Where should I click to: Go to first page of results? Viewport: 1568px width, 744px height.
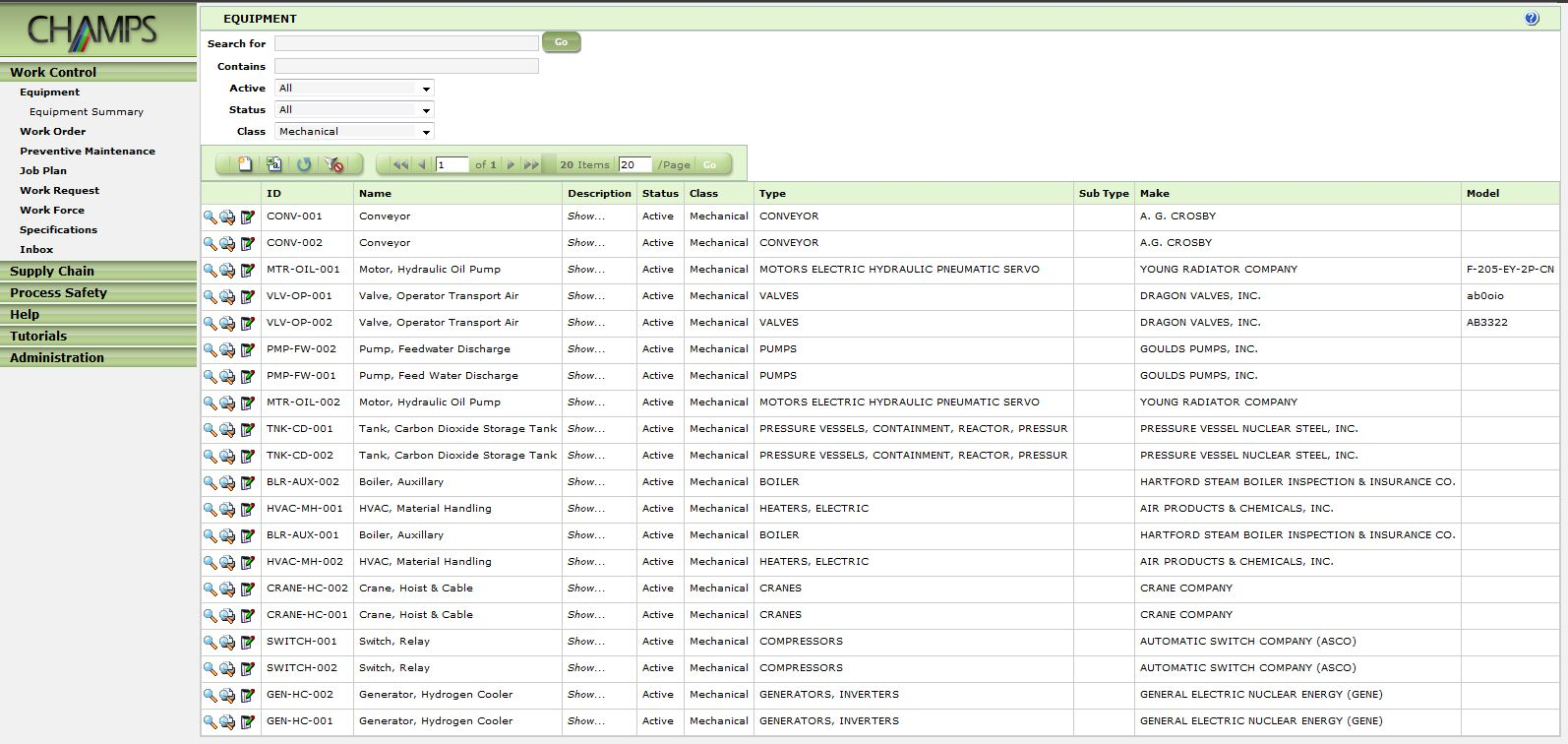coord(400,164)
